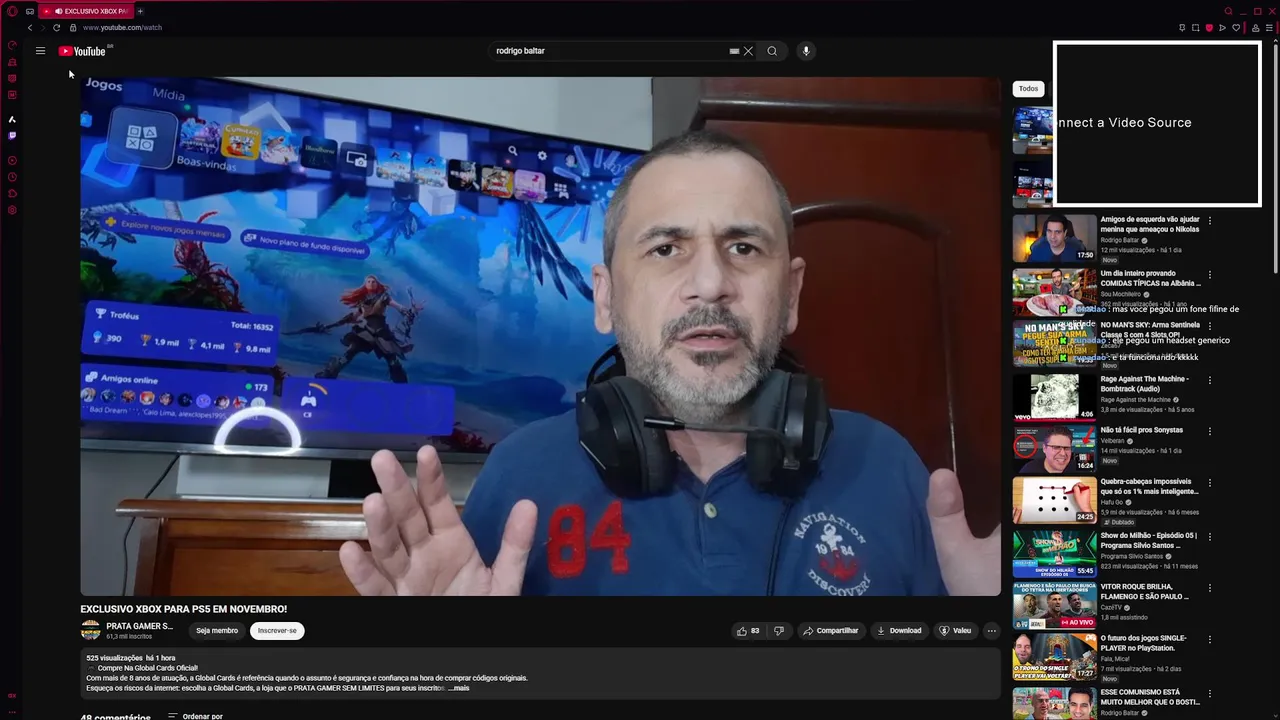This screenshot has height=720, width=1280.
Task: Open options for Show do Milhão video
Action: [x=1210, y=537]
